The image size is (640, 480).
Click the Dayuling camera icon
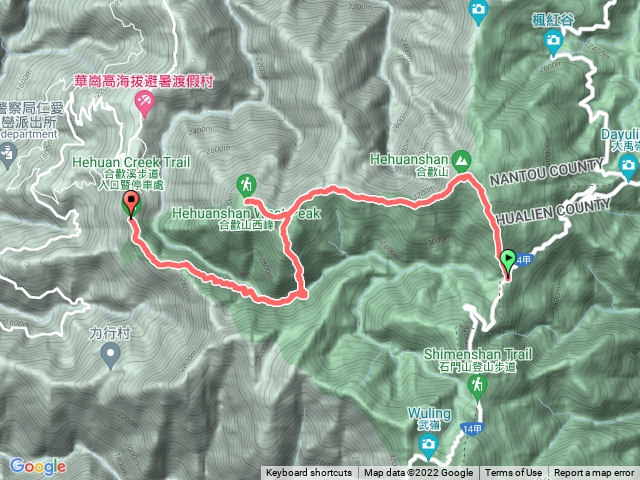click(629, 167)
